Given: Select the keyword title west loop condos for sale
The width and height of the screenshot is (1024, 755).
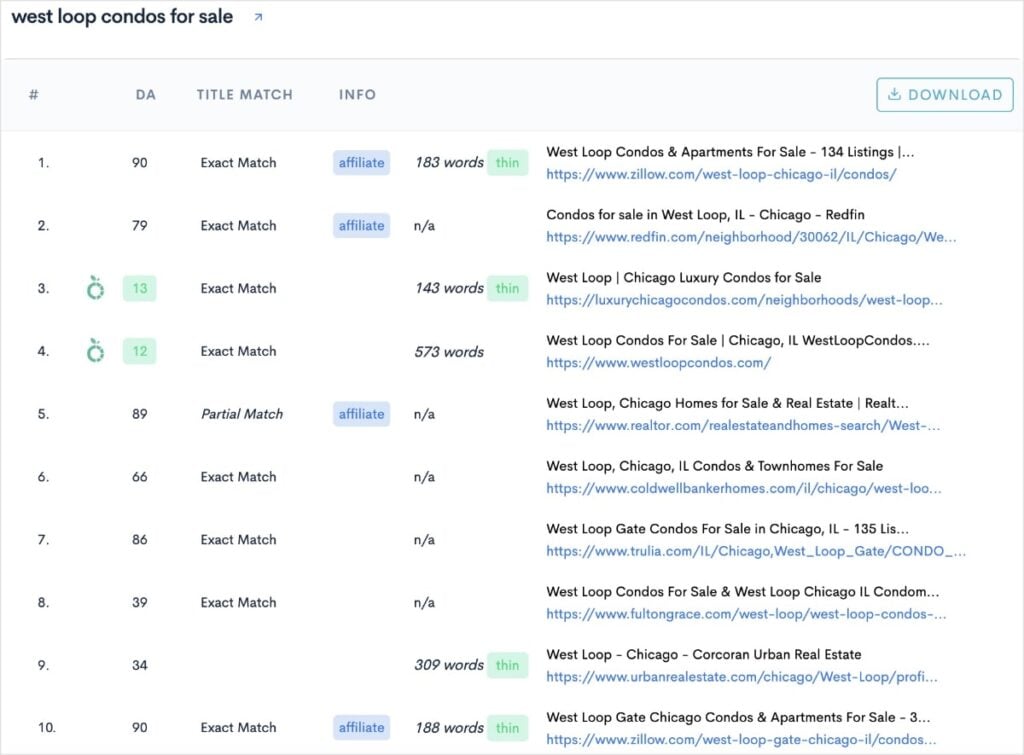Looking at the screenshot, I should 120,16.
